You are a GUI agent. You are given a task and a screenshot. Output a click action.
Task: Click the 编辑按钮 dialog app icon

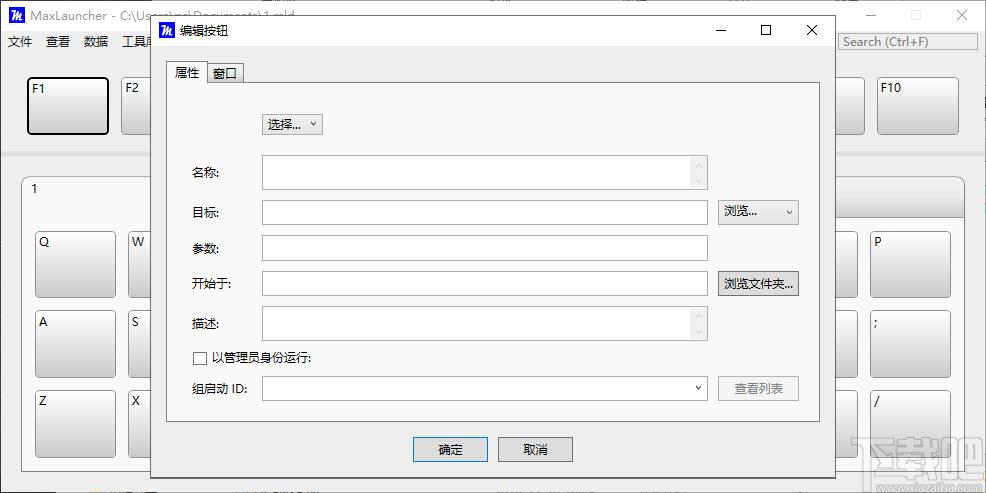167,30
